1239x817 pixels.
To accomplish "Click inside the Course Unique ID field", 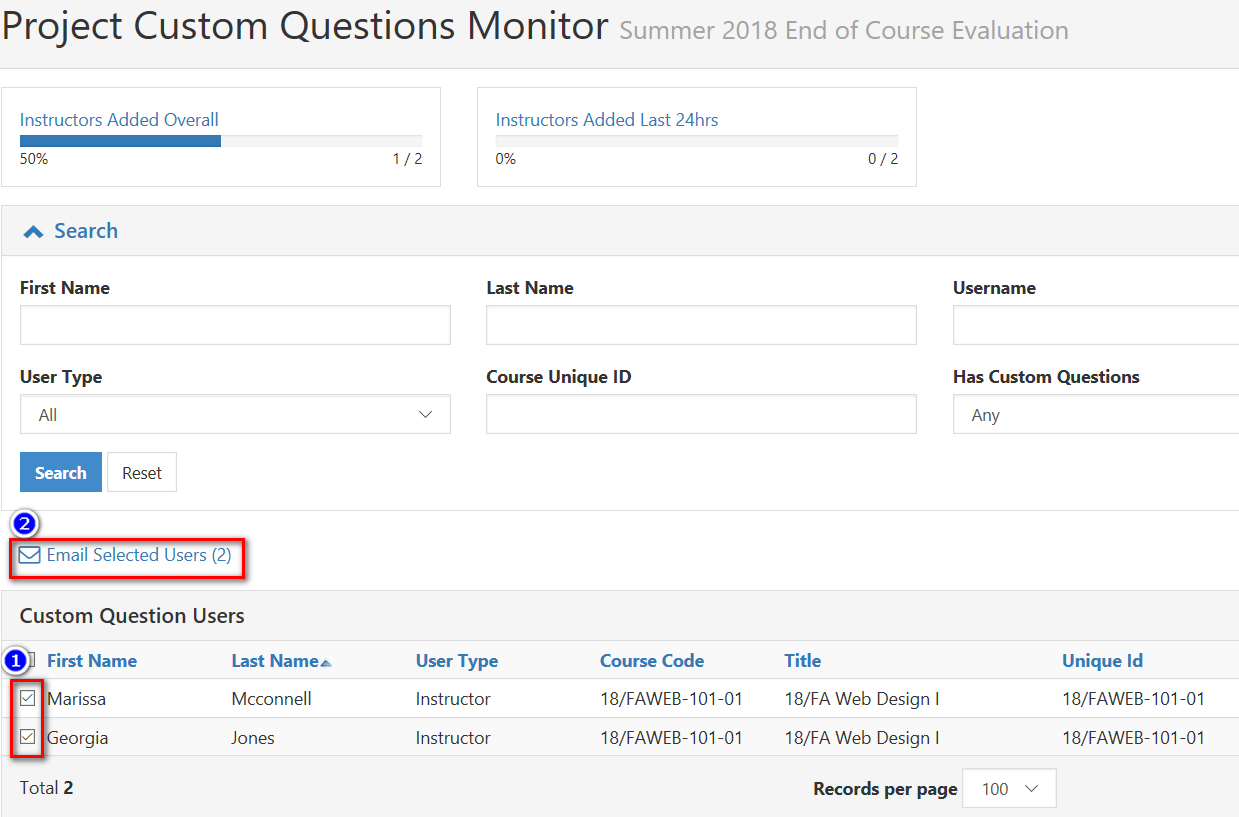I will click(x=700, y=414).
